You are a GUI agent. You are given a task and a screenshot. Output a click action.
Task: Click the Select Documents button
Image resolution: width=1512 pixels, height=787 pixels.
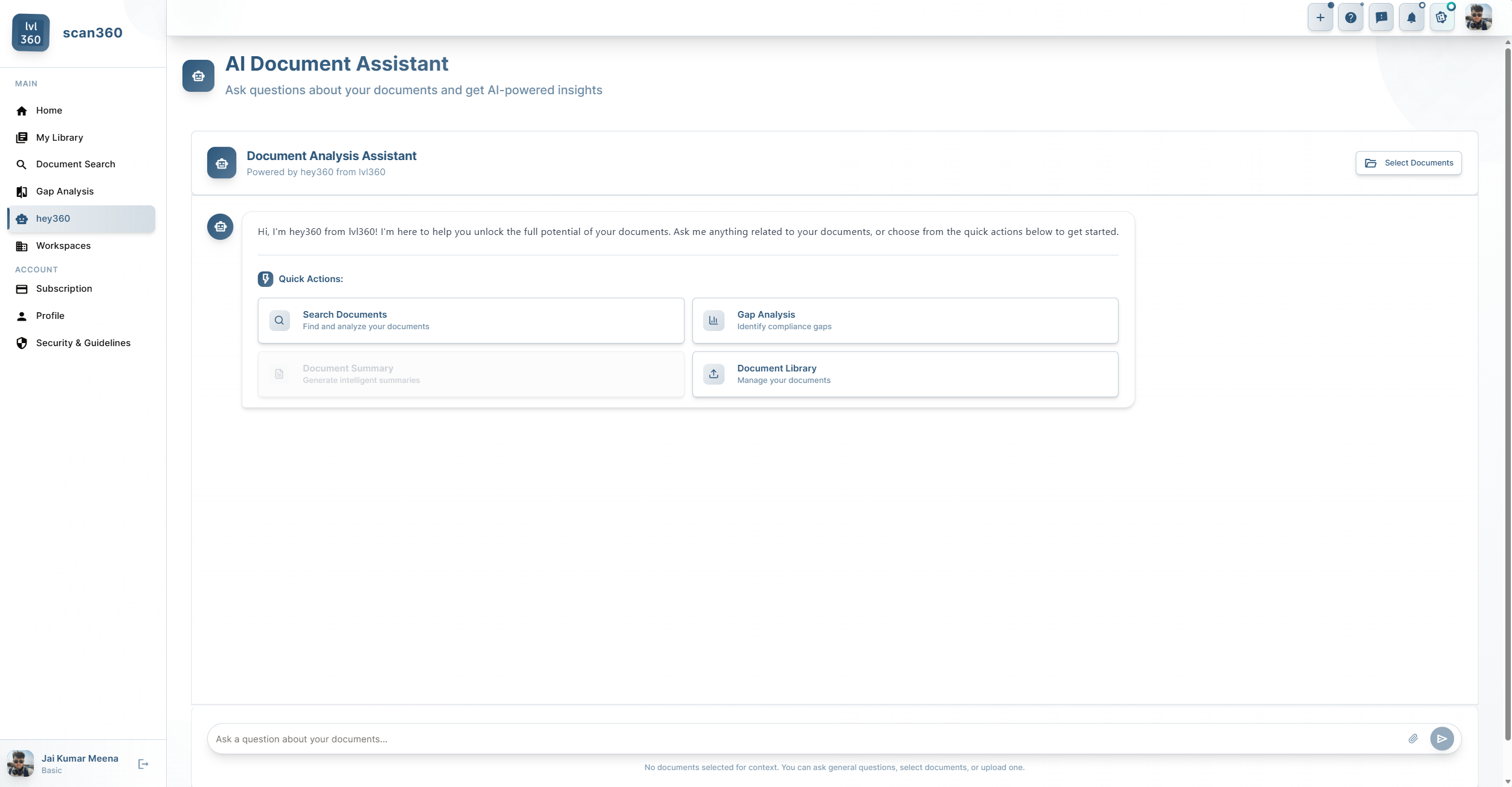[x=1408, y=162]
